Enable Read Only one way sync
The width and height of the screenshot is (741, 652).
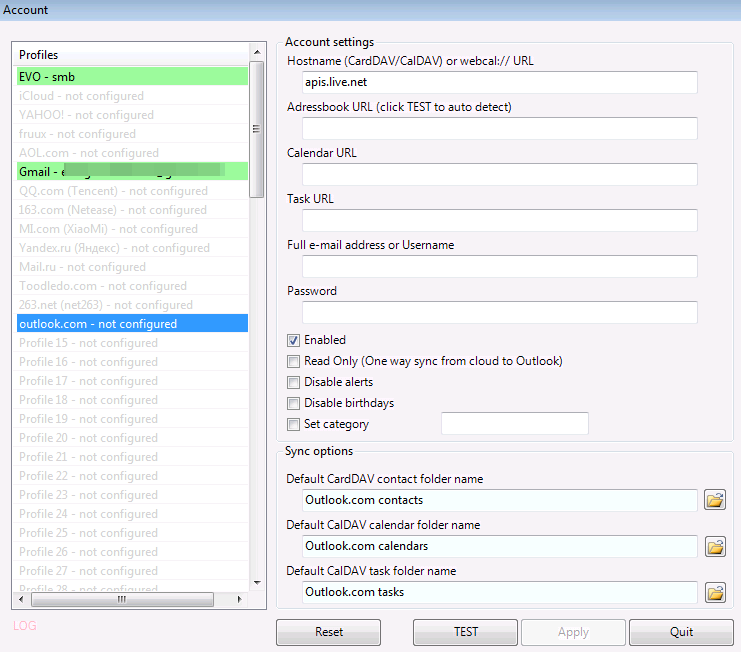pos(293,361)
